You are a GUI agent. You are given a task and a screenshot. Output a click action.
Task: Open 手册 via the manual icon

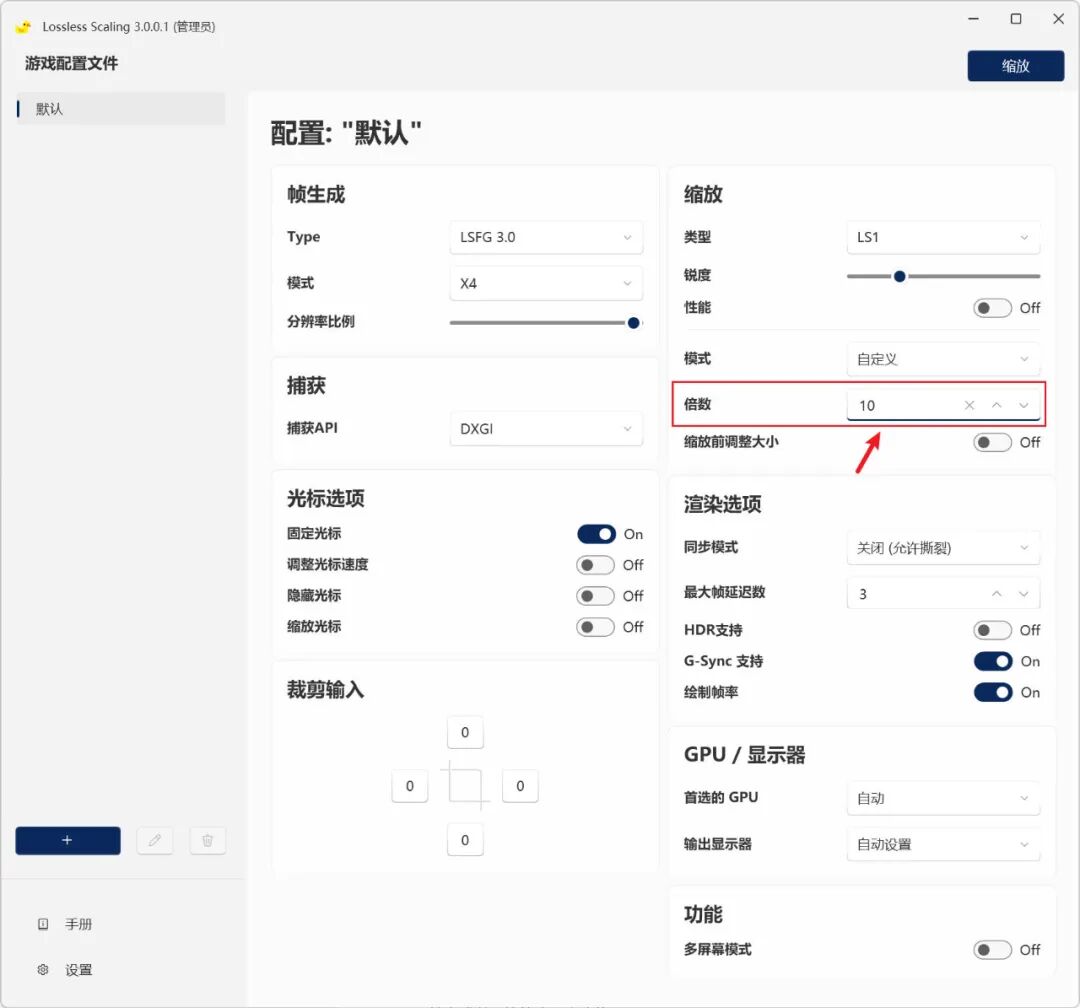(x=42, y=923)
